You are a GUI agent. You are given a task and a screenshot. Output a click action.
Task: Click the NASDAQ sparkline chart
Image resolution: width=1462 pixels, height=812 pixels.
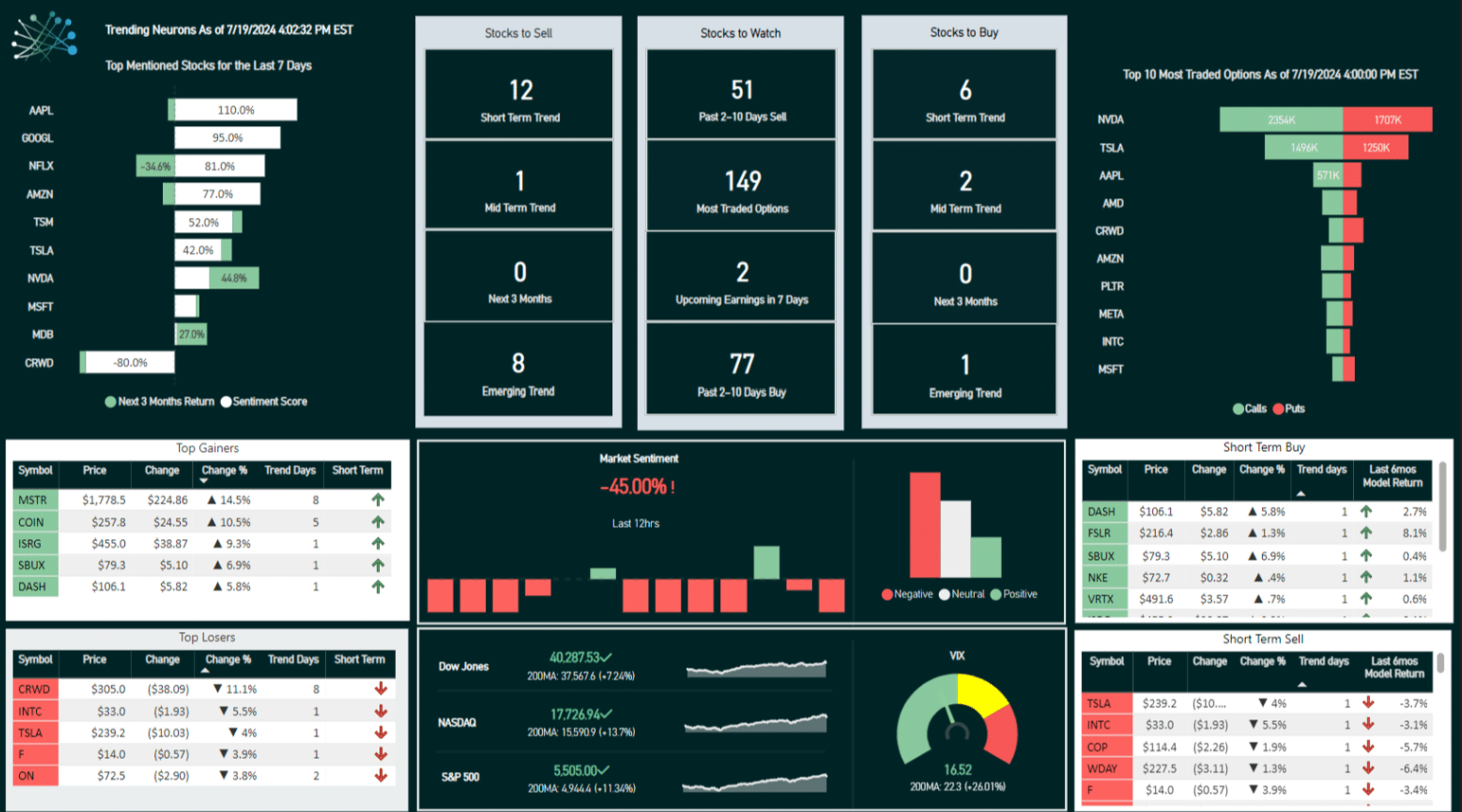point(756,724)
